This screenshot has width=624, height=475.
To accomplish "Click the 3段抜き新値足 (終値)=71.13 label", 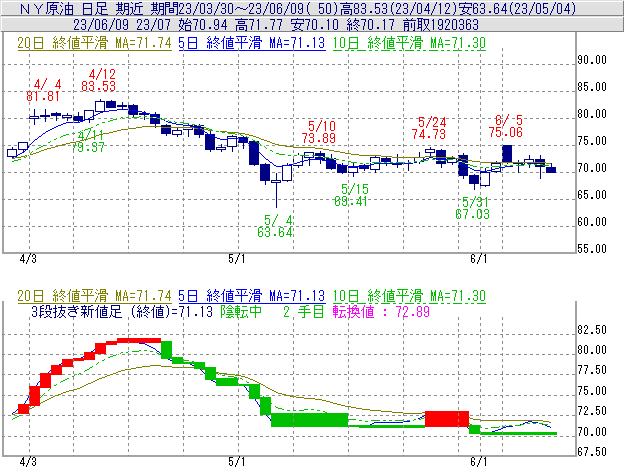I will [122, 311].
